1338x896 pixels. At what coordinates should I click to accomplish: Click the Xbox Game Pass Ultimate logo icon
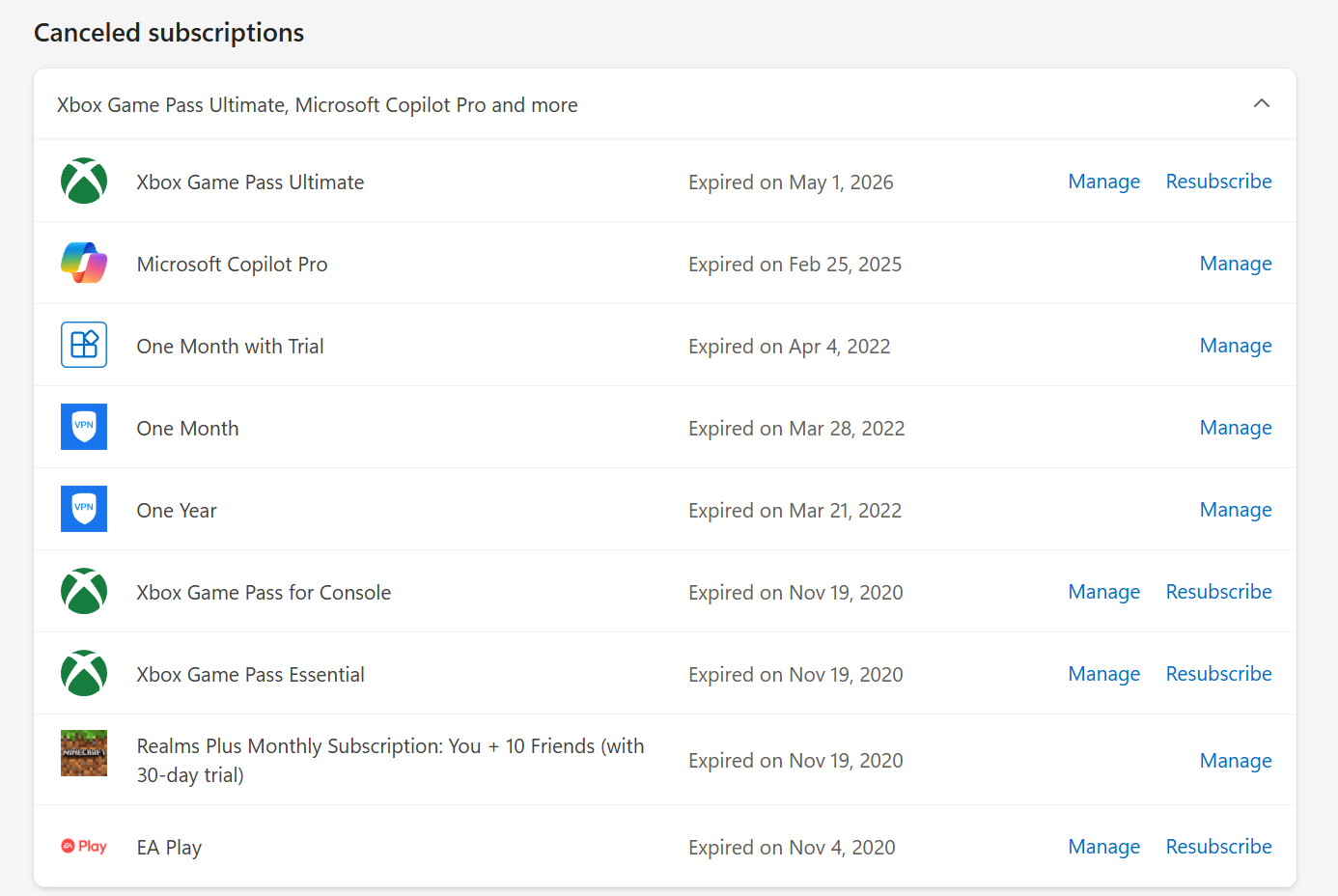(x=84, y=181)
